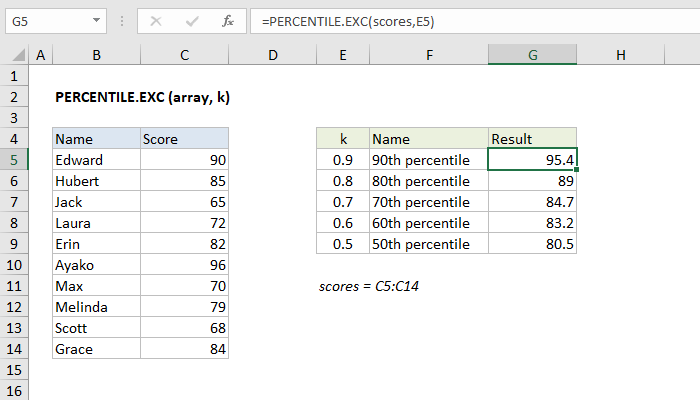
Task: Select the cell containing Jack
Action: click(x=96, y=202)
